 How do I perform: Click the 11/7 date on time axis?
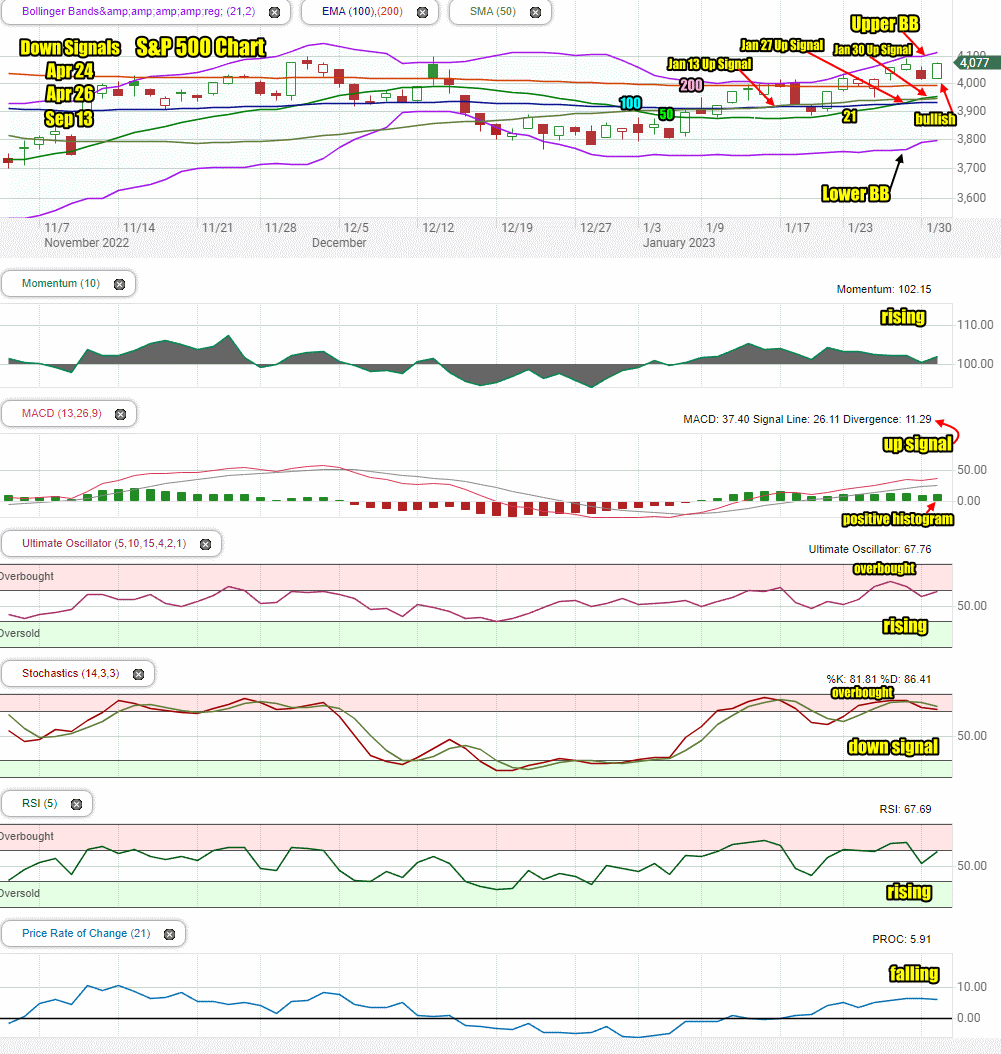[x=57, y=228]
